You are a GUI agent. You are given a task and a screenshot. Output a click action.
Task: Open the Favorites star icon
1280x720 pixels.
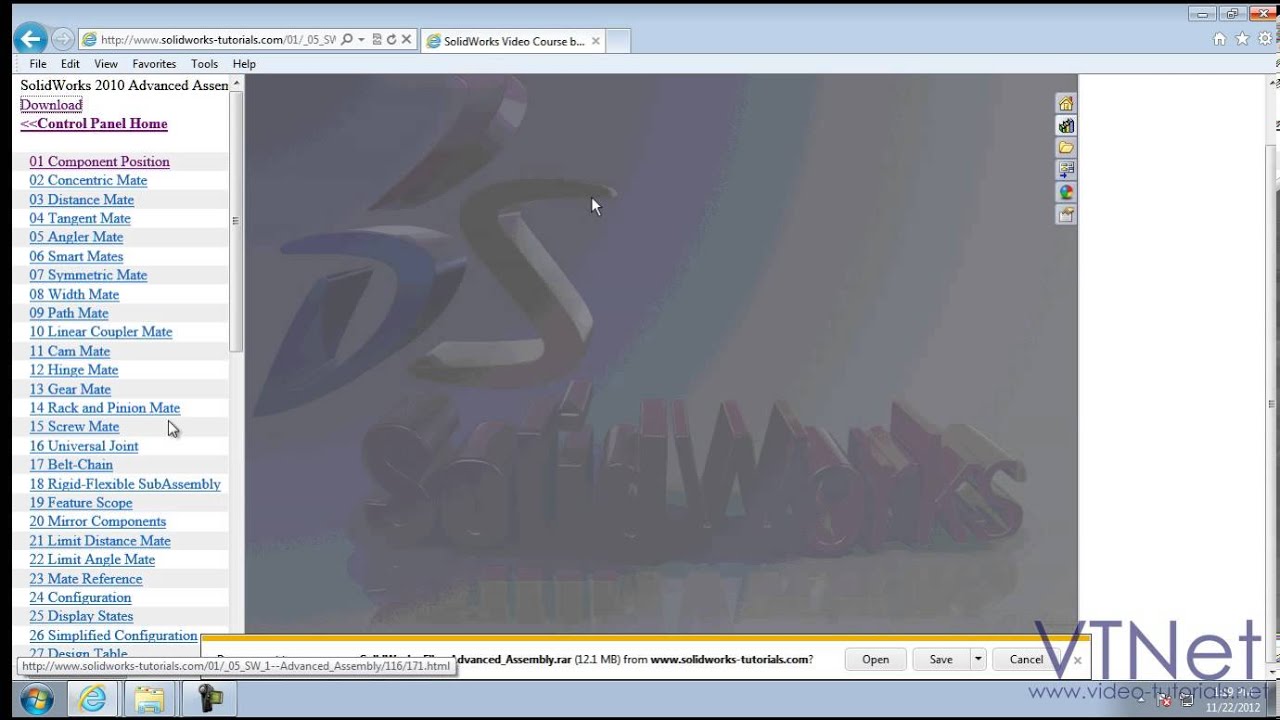pyautogui.click(x=1242, y=39)
